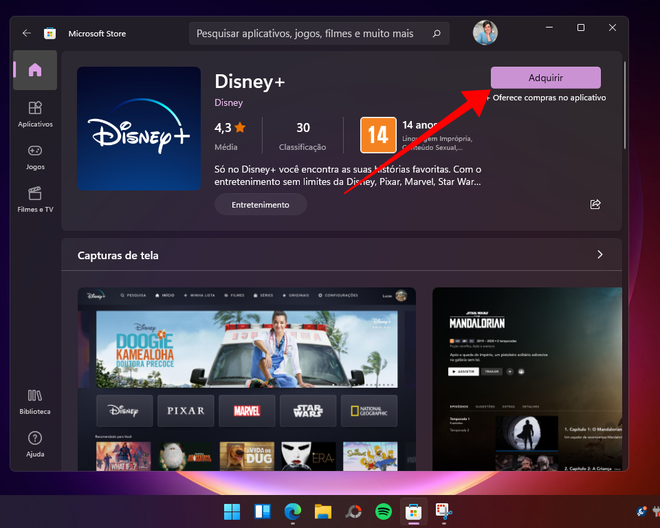
Task: Open Jogos in the sidebar
Action: click(x=35, y=157)
